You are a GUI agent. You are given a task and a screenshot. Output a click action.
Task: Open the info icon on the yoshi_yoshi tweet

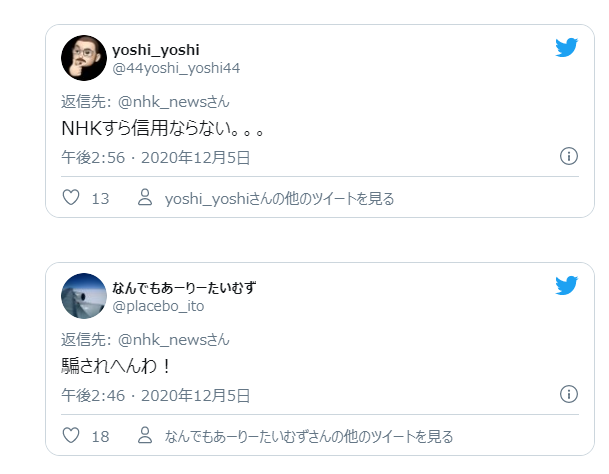click(569, 156)
